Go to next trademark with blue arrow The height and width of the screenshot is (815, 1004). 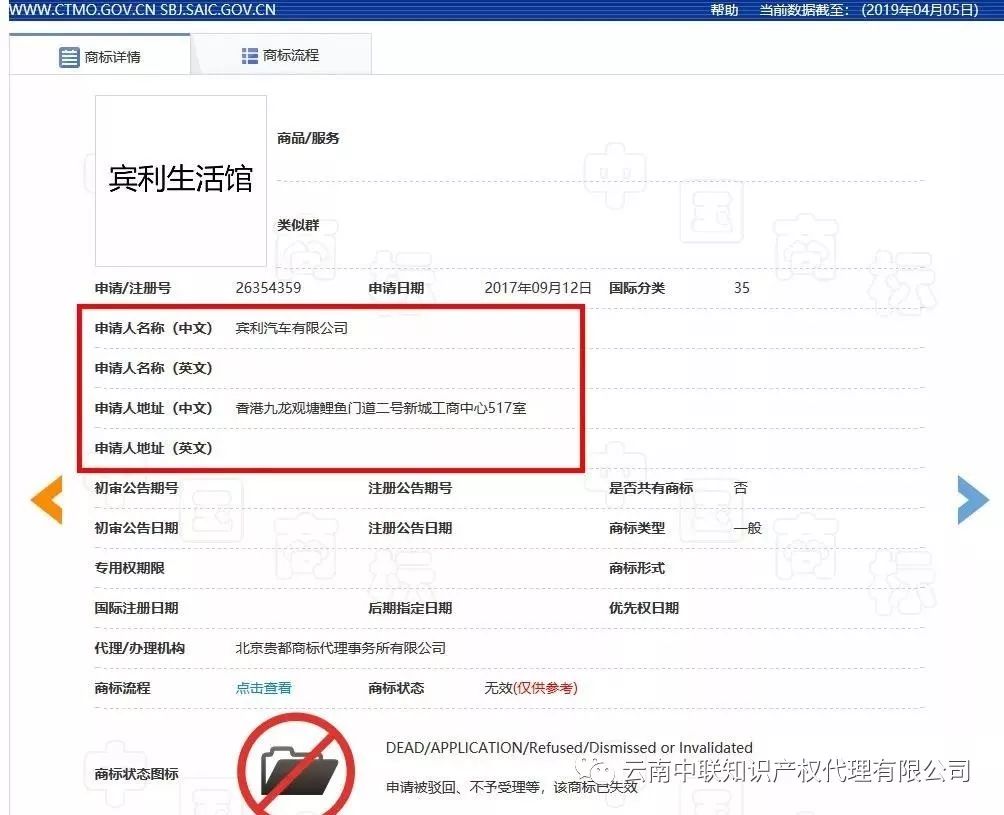click(973, 499)
